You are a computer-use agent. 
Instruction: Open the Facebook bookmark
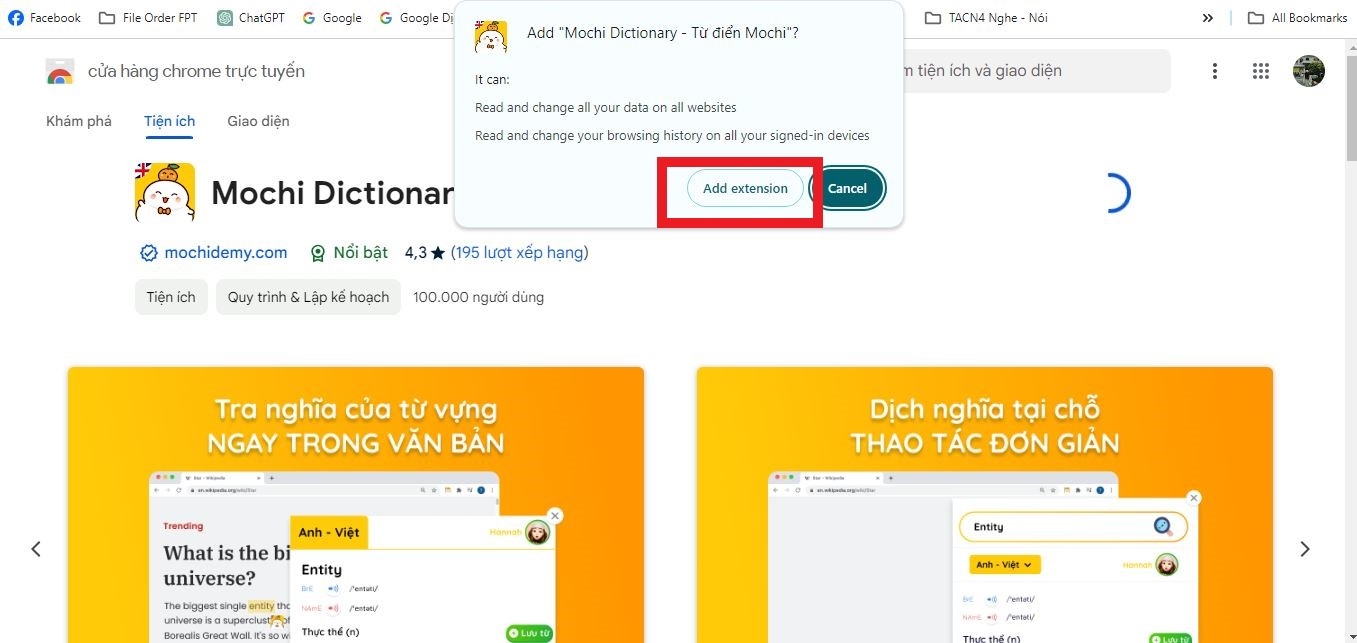click(45, 17)
